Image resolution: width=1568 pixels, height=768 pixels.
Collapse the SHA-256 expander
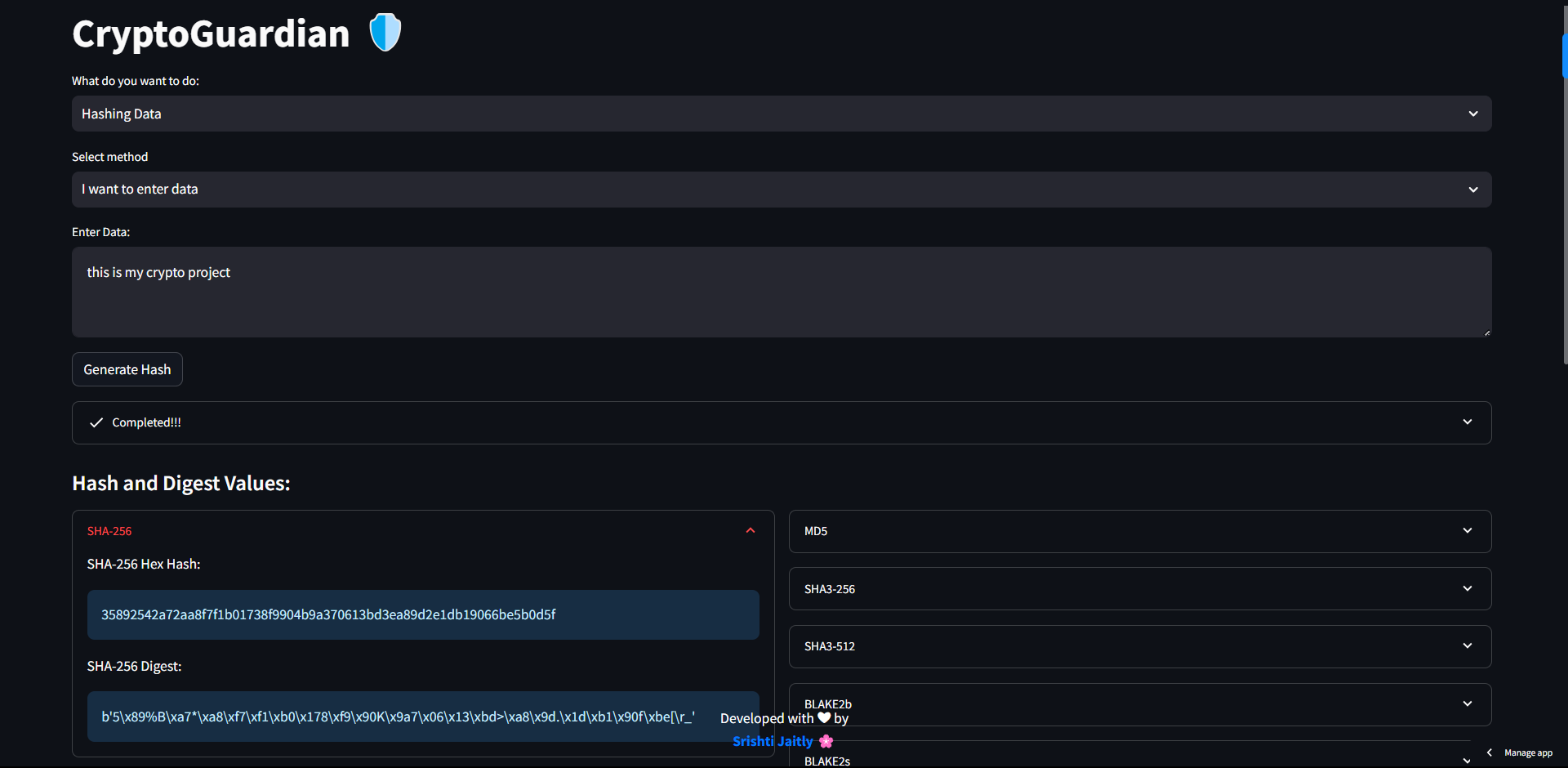point(423,531)
